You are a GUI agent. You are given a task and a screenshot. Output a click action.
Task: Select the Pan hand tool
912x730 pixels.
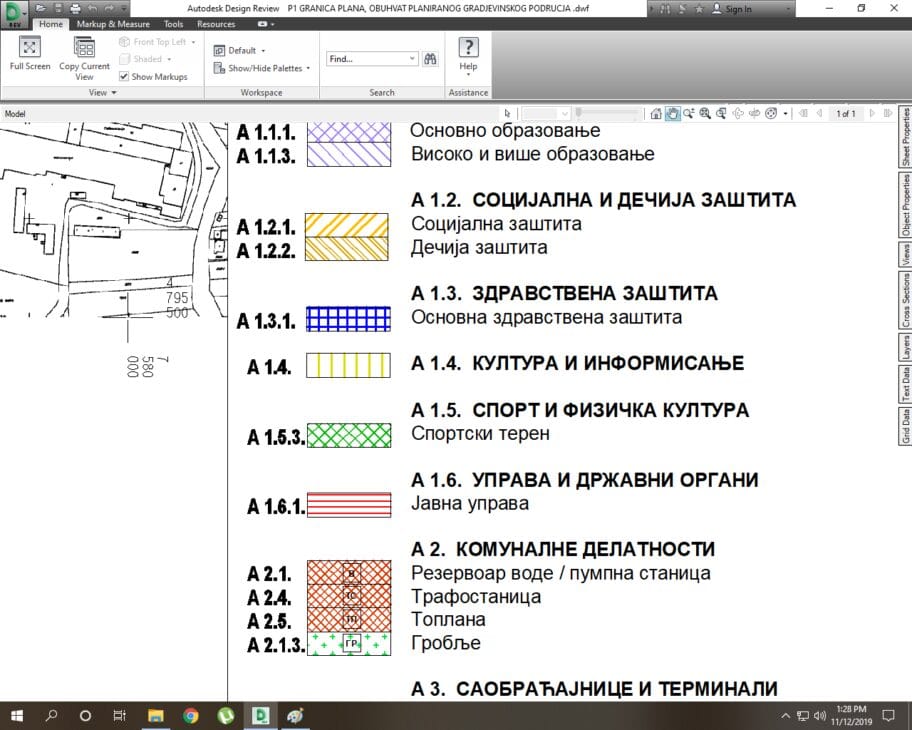(x=673, y=114)
